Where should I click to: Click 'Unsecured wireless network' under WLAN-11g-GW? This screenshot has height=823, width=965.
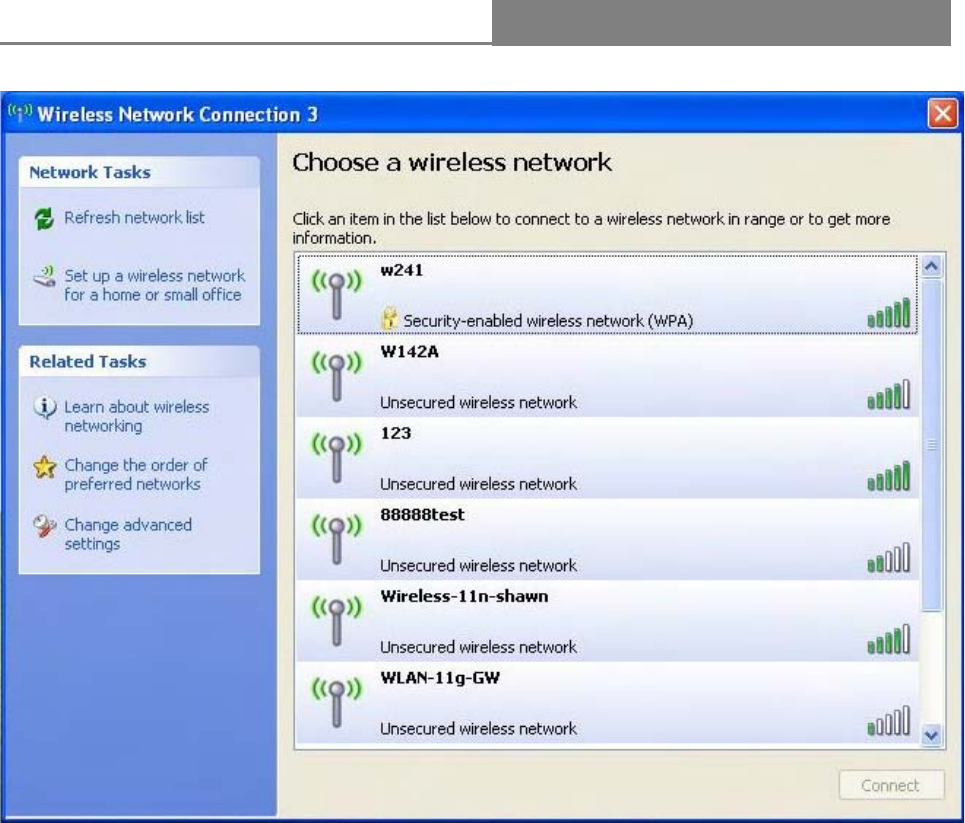[x=478, y=729]
